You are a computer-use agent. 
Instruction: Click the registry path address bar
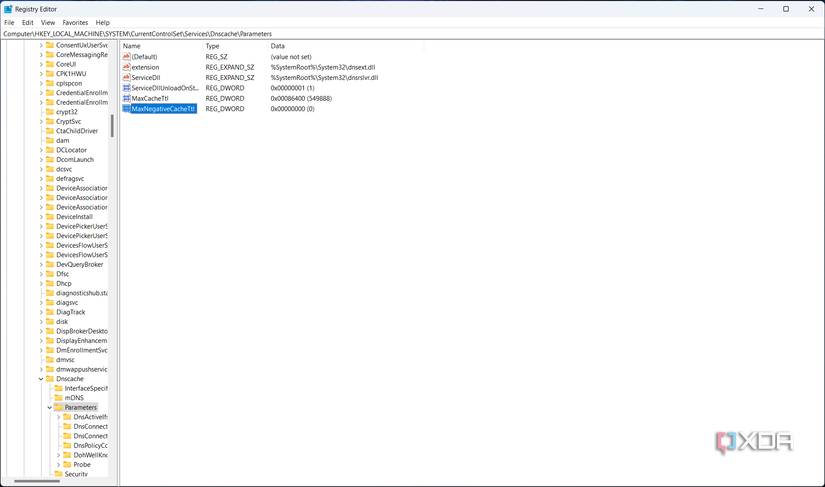click(412, 34)
